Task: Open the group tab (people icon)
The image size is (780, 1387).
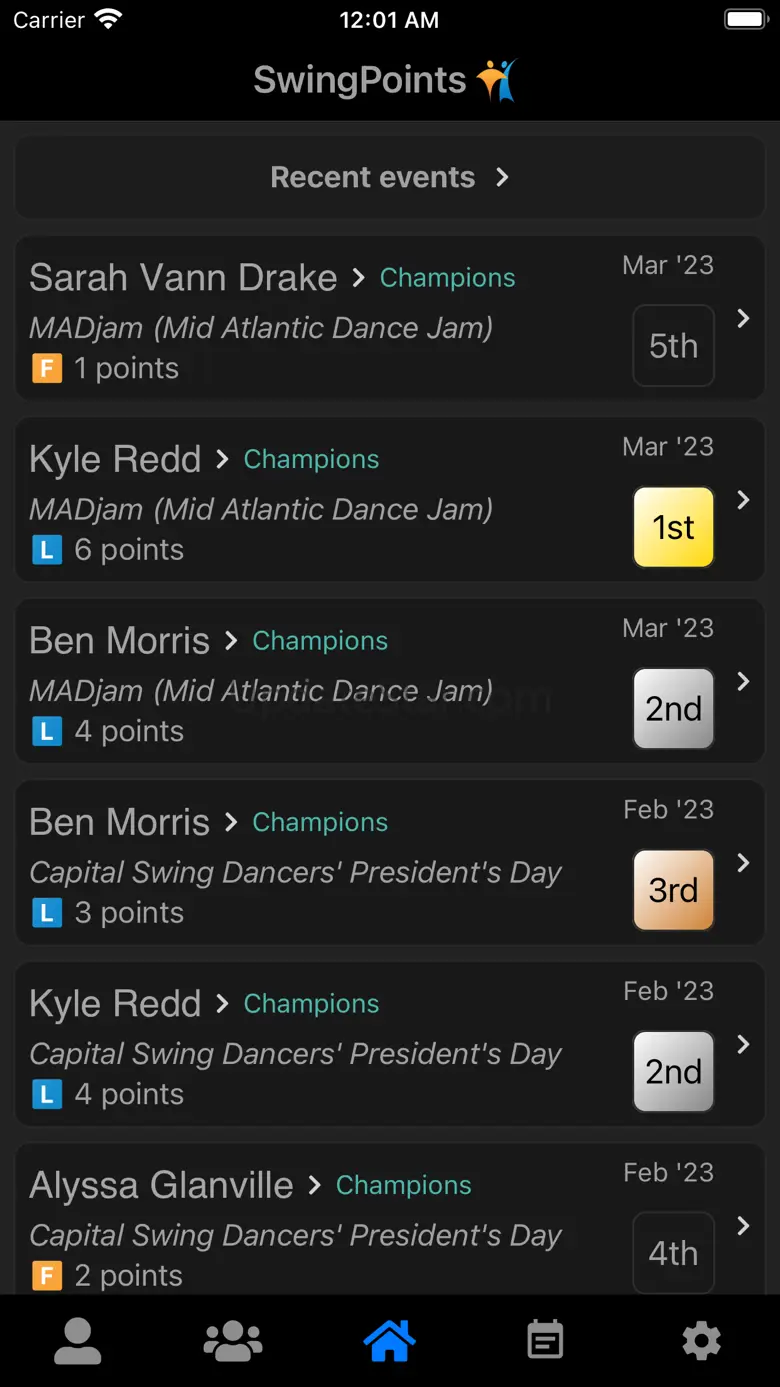Action: [233, 1340]
